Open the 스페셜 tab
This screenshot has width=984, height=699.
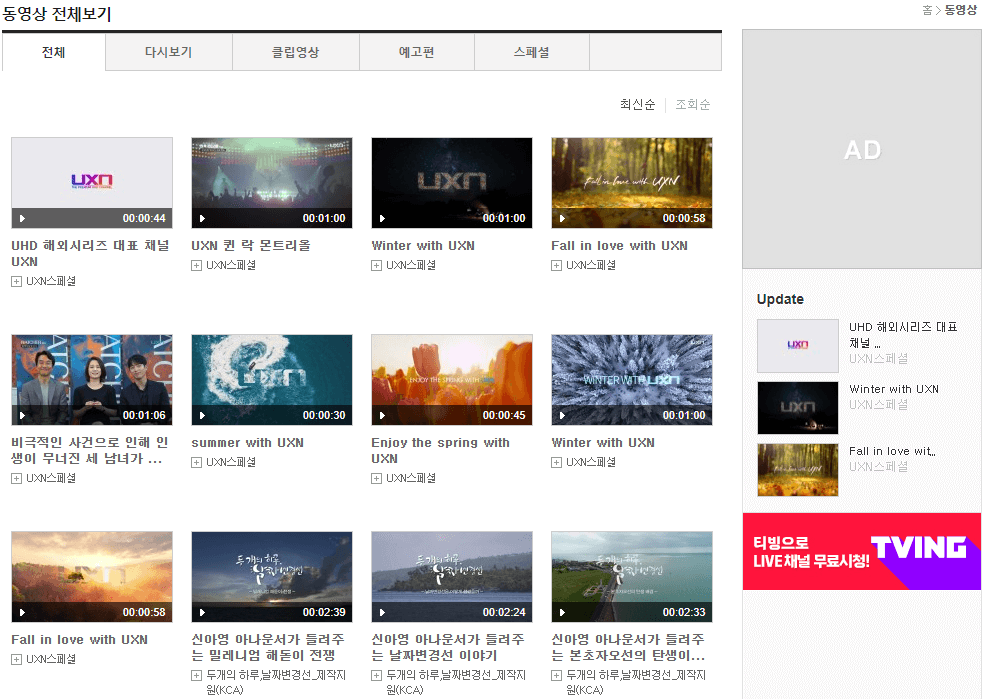(x=531, y=52)
